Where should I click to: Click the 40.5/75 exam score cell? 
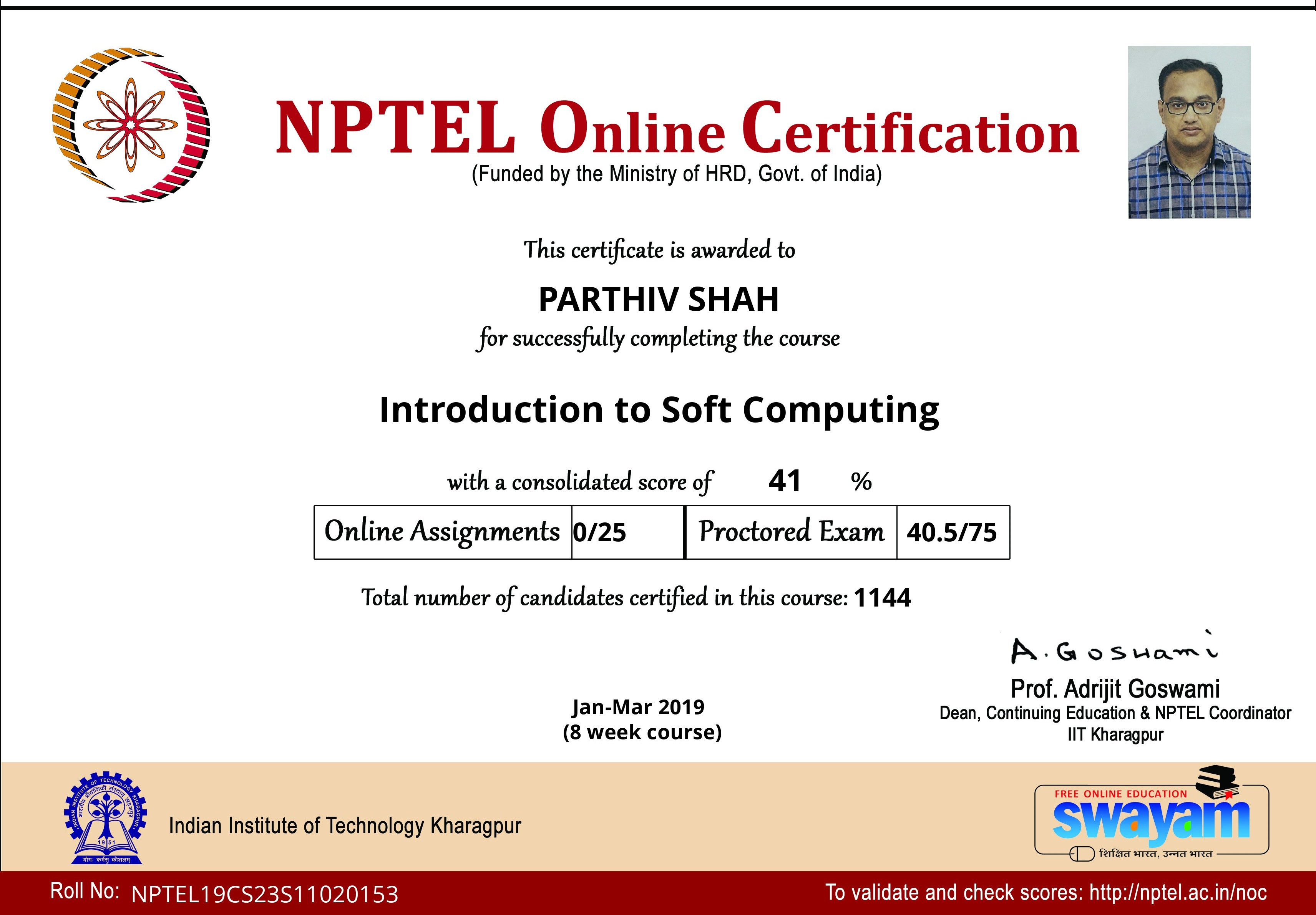coord(953,532)
